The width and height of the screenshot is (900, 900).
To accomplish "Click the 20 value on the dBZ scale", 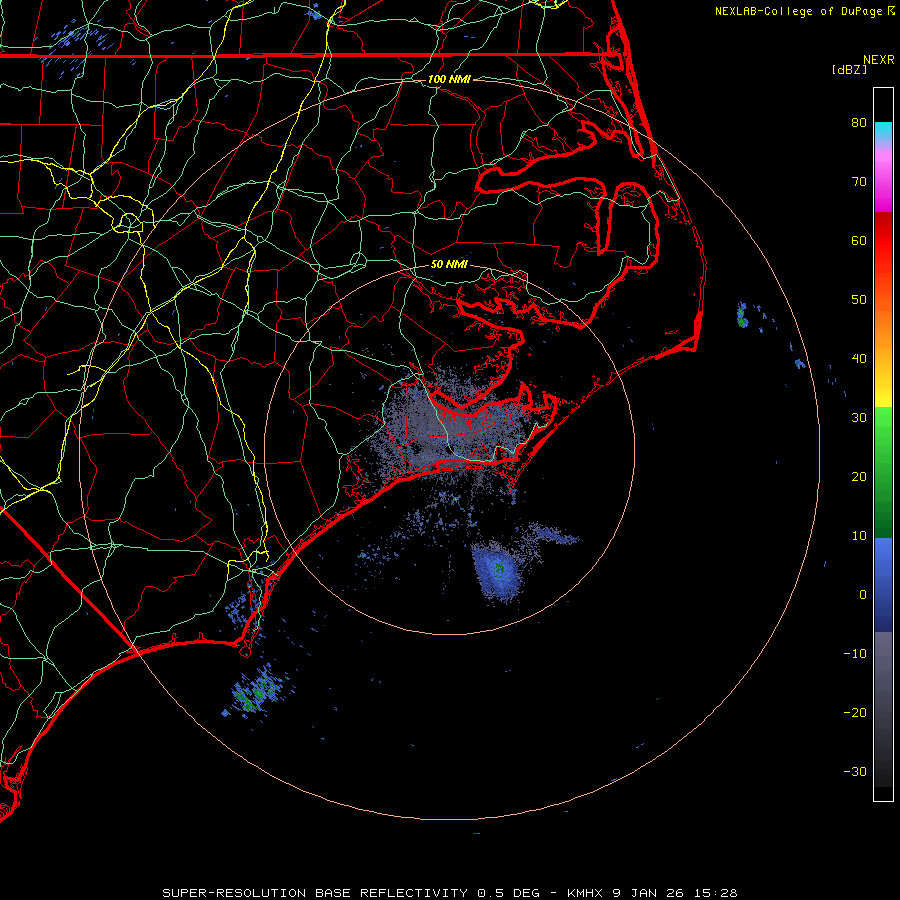I will tap(859, 476).
